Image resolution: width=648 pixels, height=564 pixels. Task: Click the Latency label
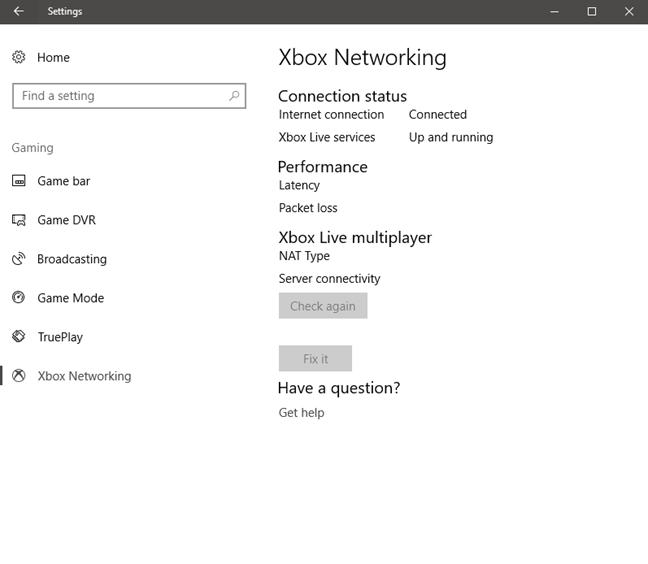299,186
